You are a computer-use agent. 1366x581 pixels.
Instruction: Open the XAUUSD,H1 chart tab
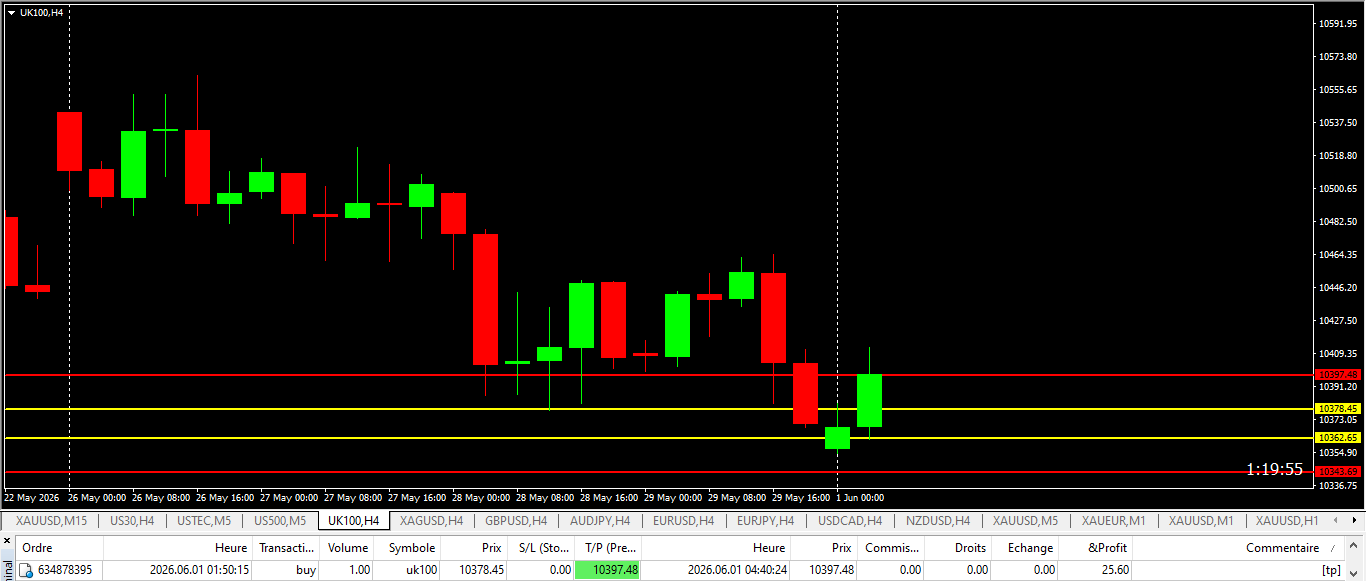[x=1288, y=520]
